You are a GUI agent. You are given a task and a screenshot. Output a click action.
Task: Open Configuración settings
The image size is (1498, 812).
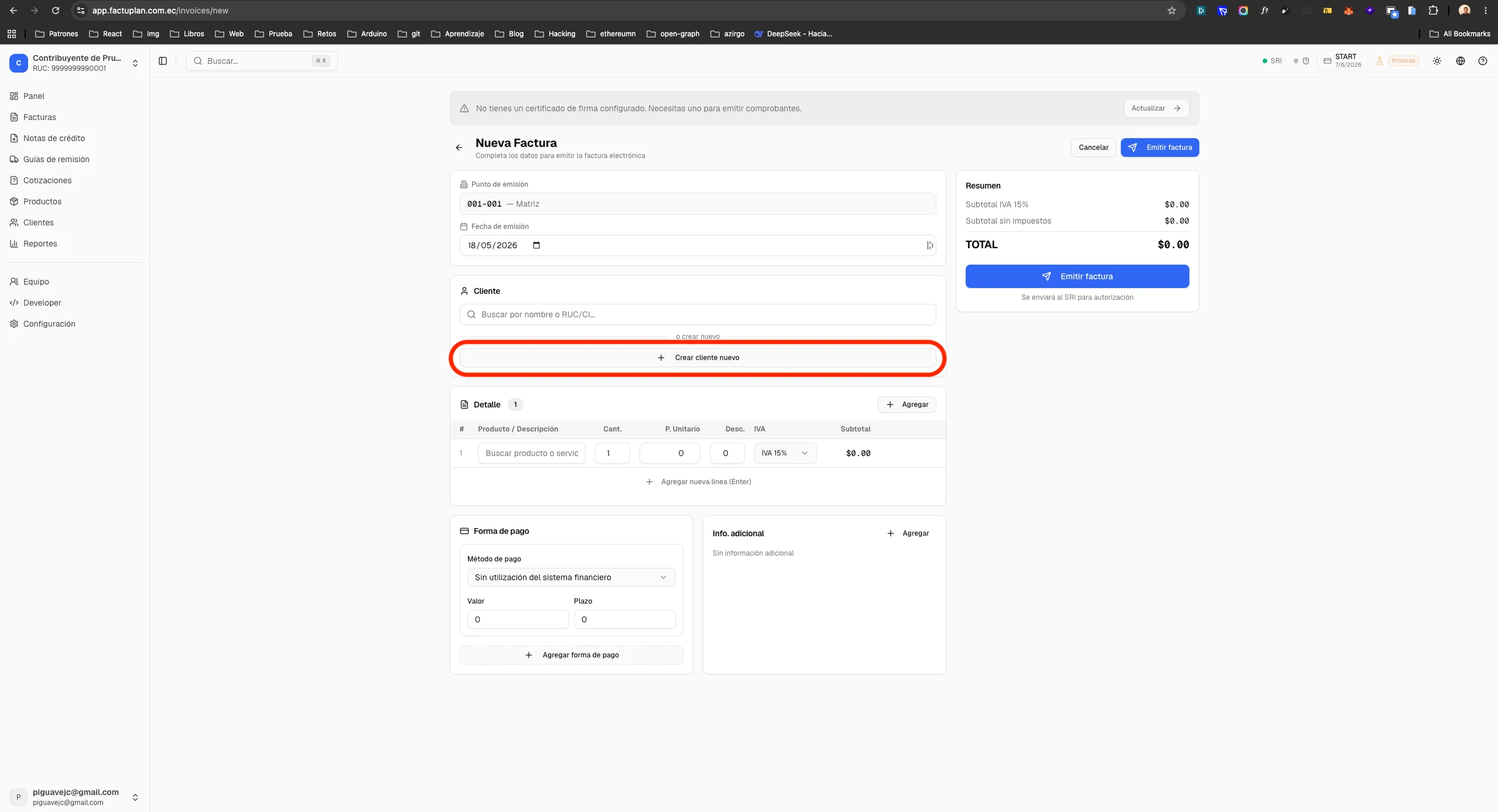[49, 324]
